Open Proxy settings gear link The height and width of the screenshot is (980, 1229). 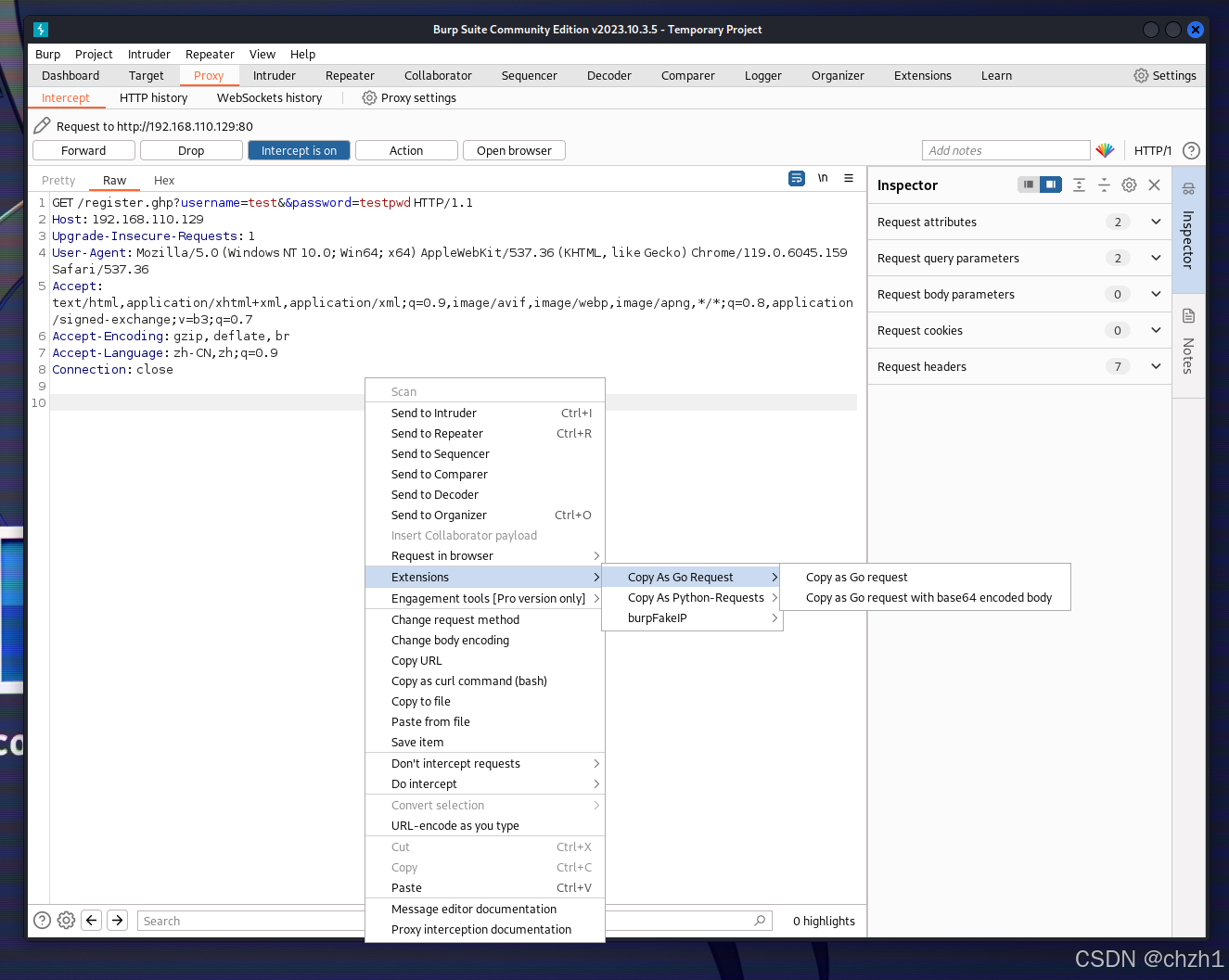click(x=409, y=98)
